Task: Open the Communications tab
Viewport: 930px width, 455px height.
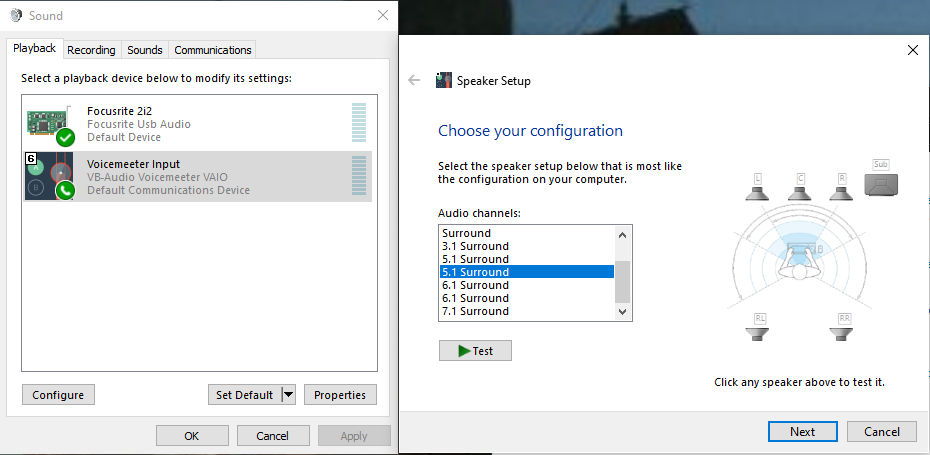Action: [x=213, y=50]
